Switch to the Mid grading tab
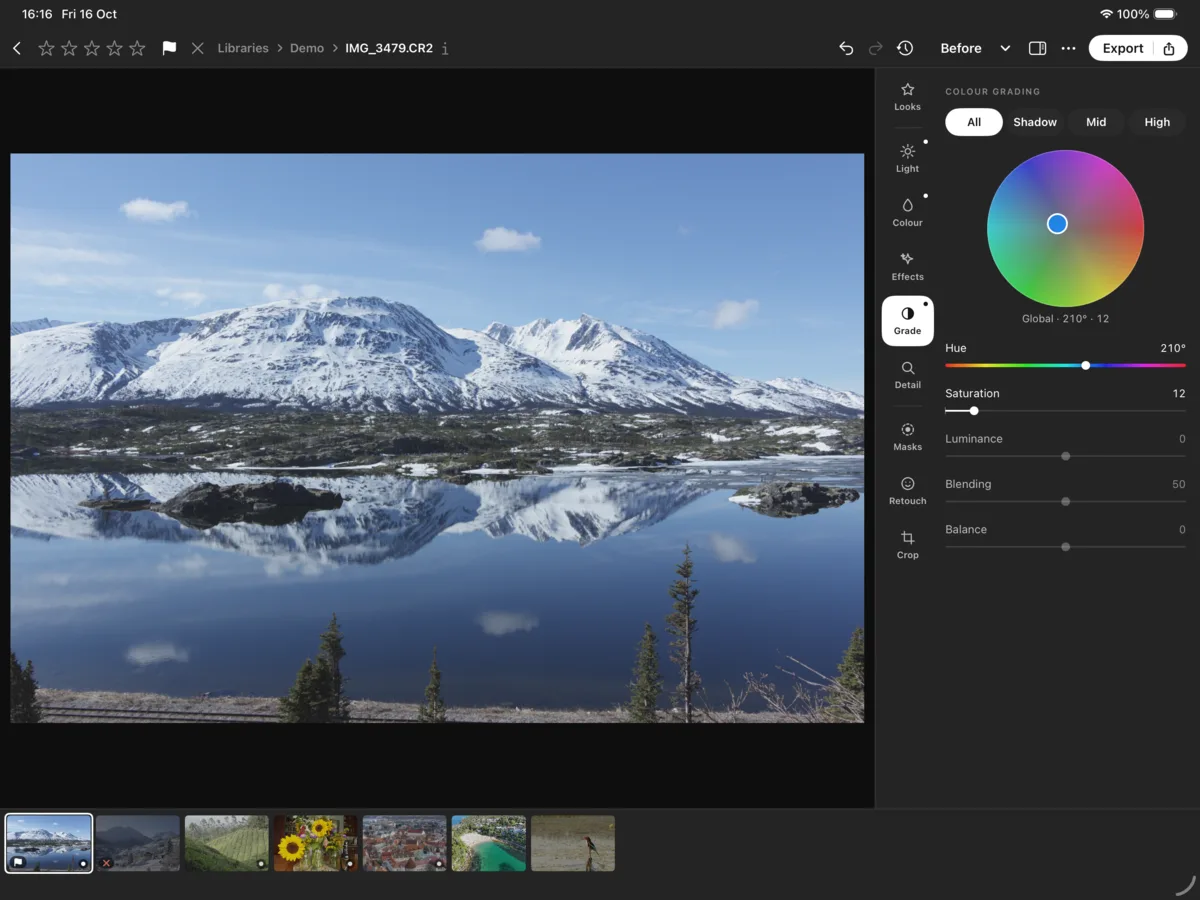The width and height of the screenshot is (1200, 900). (x=1096, y=122)
